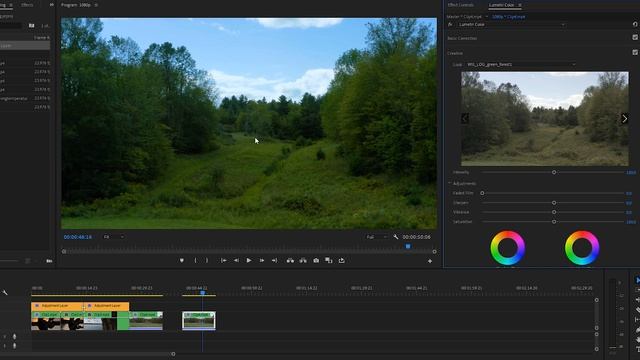Click the Highlight Tint color wheel
Screen dimensions: 640x360
click(582, 248)
